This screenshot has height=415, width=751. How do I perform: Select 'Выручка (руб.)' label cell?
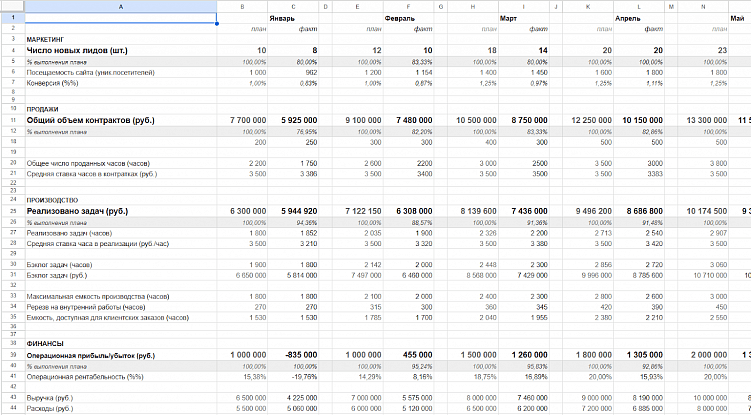click(x=121, y=398)
